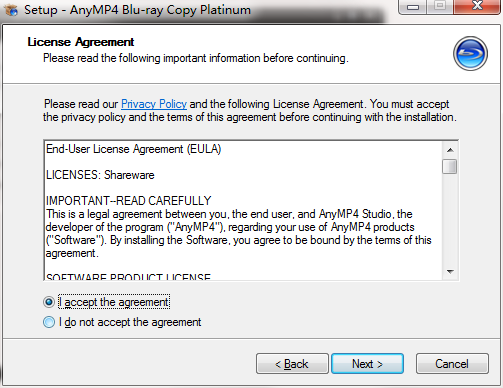The width and height of the screenshot is (503, 388).
Task: Click the License Agreement heading
Action: [81, 42]
